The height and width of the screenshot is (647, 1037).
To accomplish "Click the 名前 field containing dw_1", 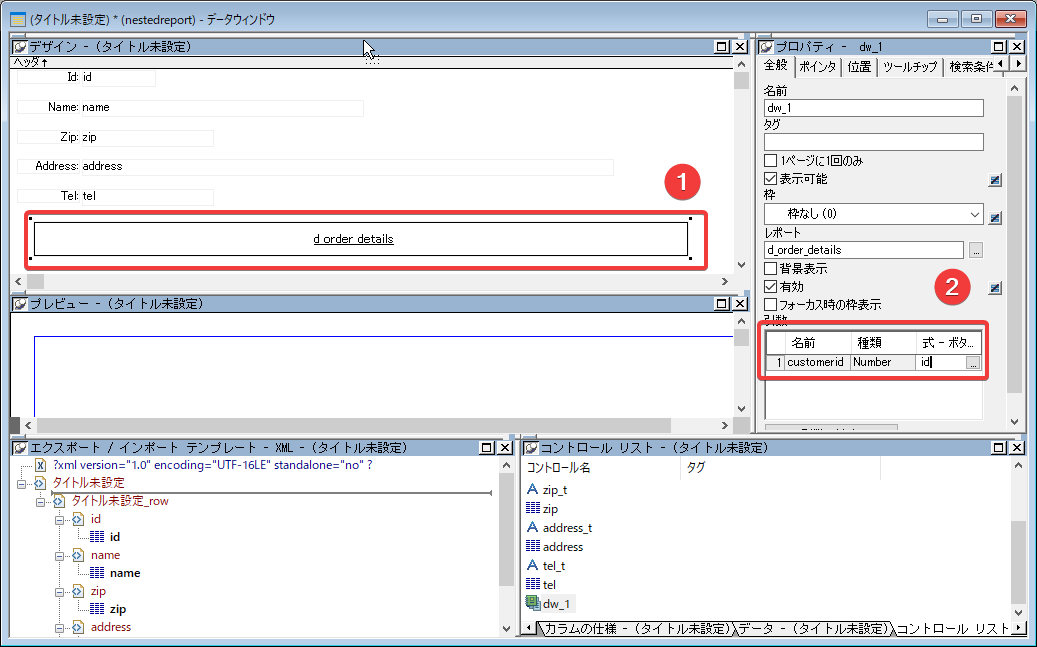I will (873, 108).
